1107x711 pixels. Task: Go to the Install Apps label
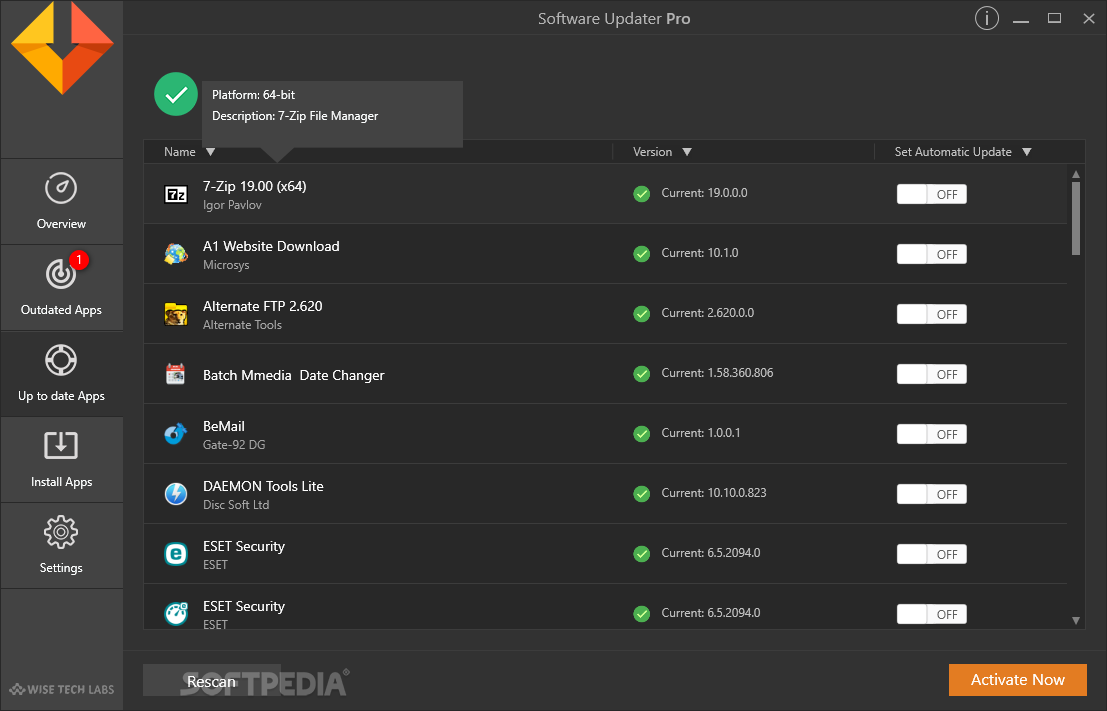(x=61, y=482)
